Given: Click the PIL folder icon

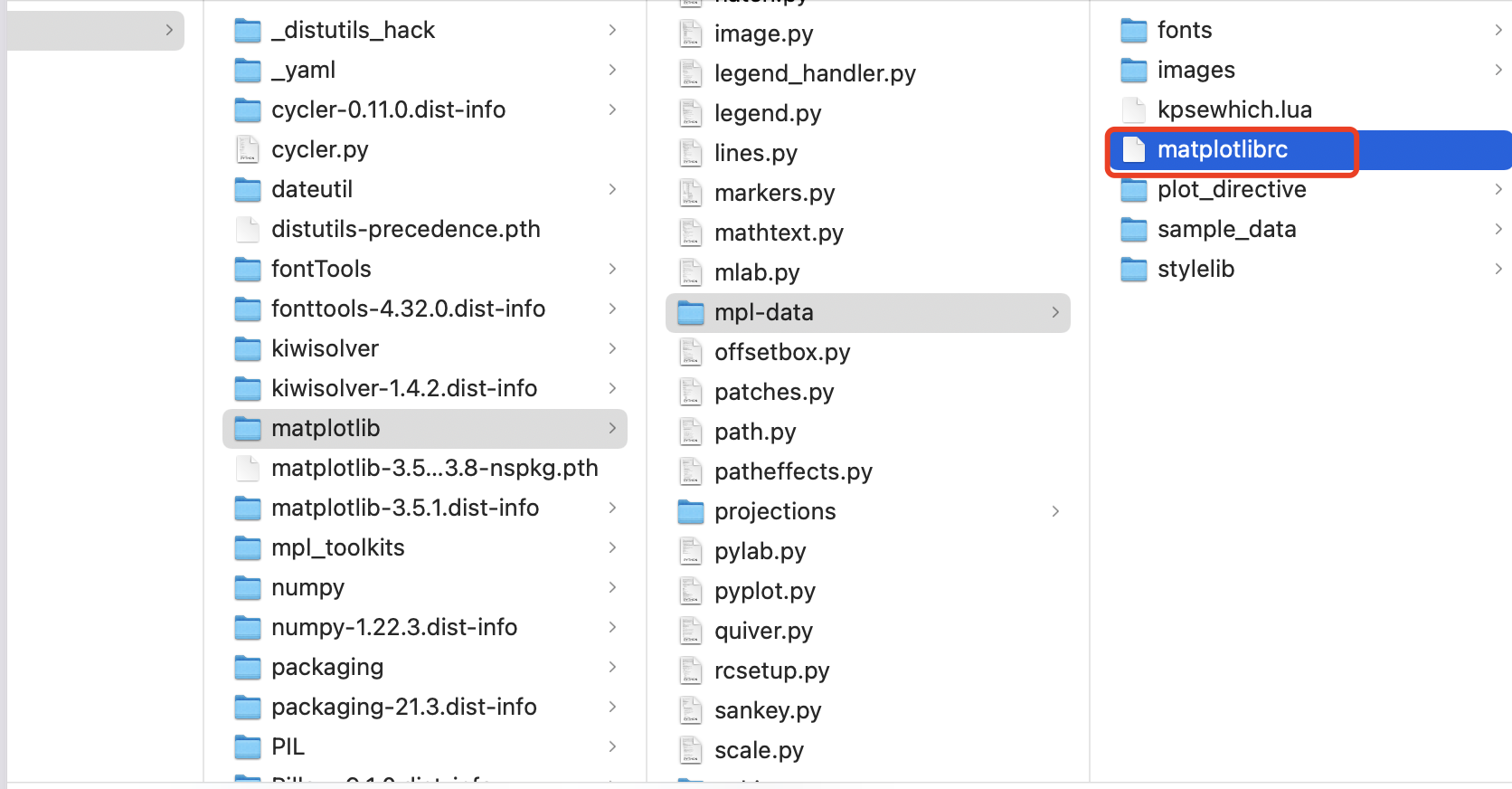Looking at the screenshot, I should (x=248, y=747).
